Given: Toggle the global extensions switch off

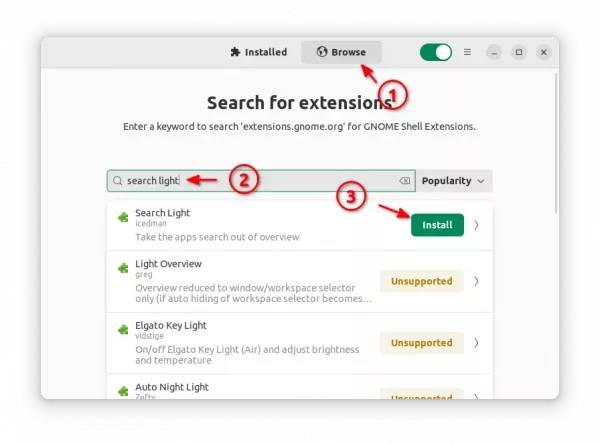Looking at the screenshot, I should click(x=435, y=52).
